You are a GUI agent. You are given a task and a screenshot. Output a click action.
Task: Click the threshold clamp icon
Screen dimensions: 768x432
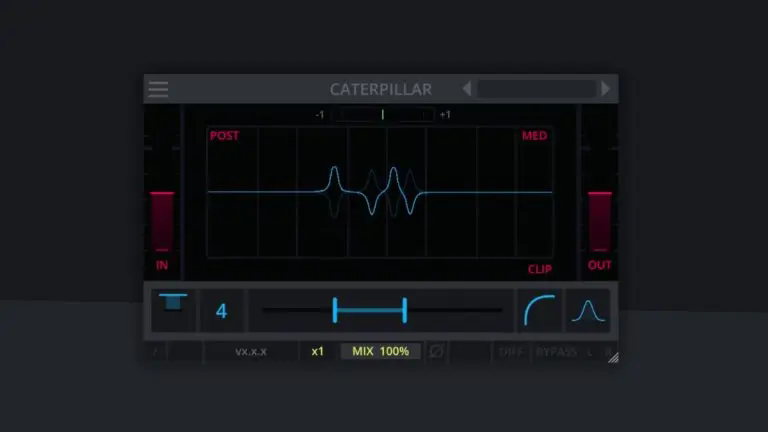point(173,302)
